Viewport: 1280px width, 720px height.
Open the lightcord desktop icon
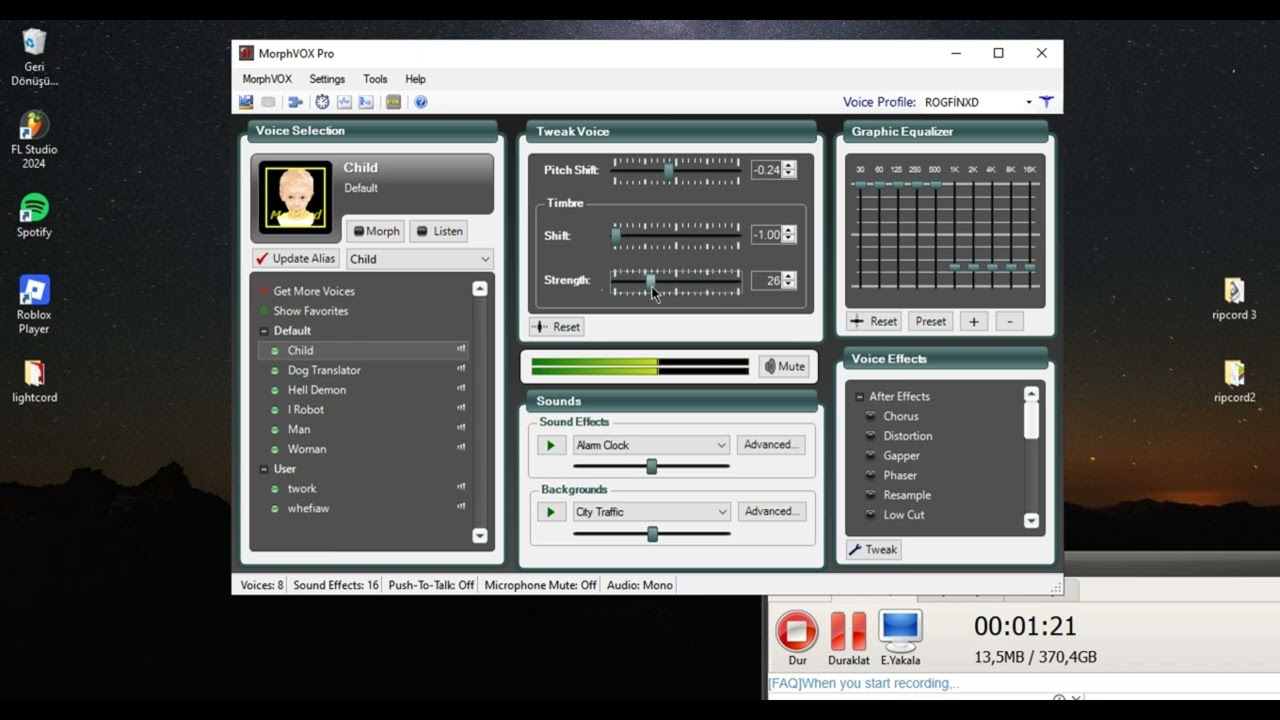pos(34,381)
